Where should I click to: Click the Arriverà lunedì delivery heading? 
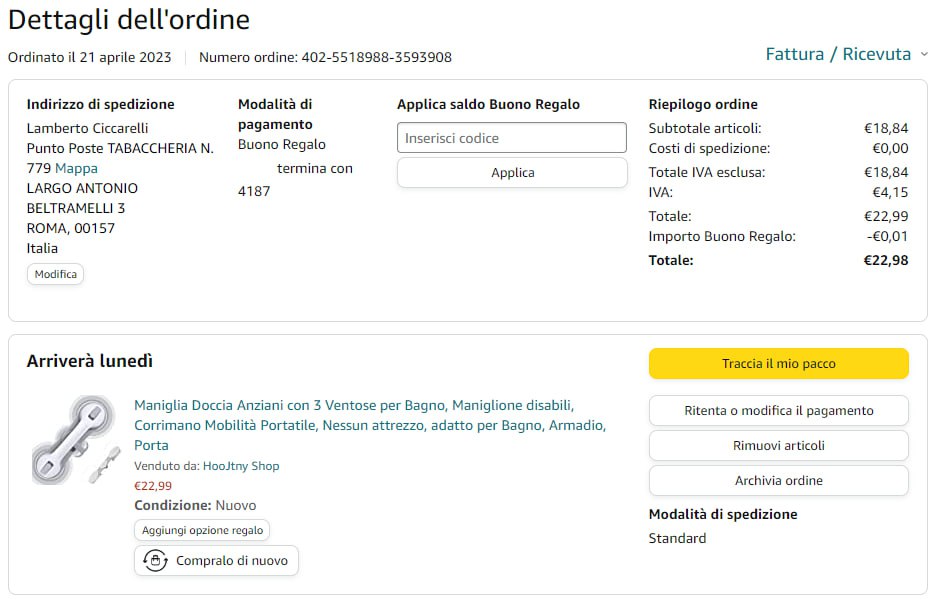click(x=90, y=361)
